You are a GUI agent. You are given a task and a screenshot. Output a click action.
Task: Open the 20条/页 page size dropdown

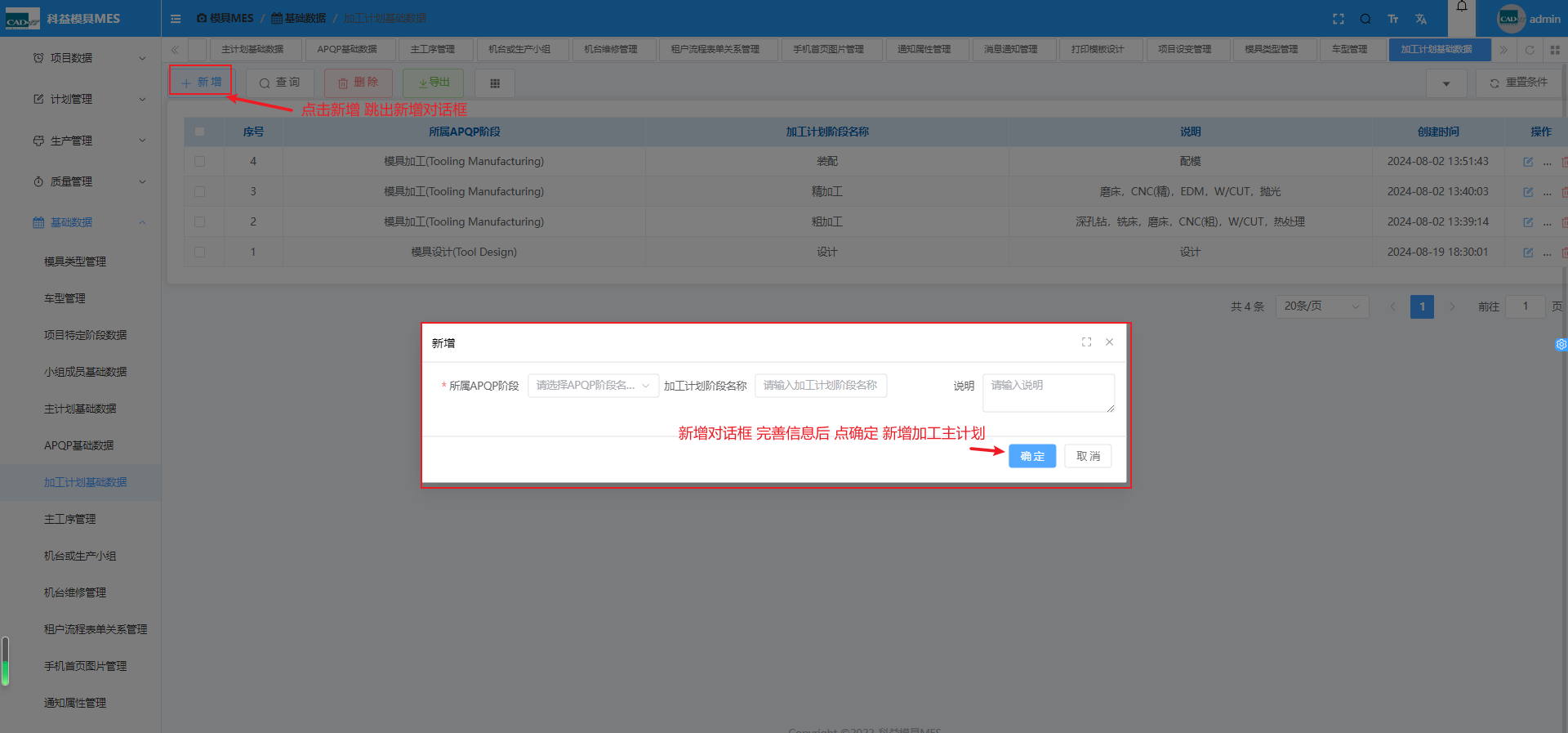click(x=1322, y=306)
